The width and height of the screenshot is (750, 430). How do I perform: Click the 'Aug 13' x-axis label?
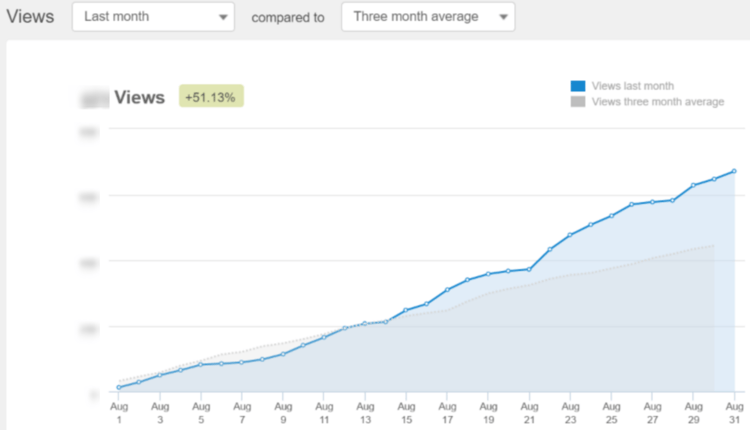pos(365,413)
